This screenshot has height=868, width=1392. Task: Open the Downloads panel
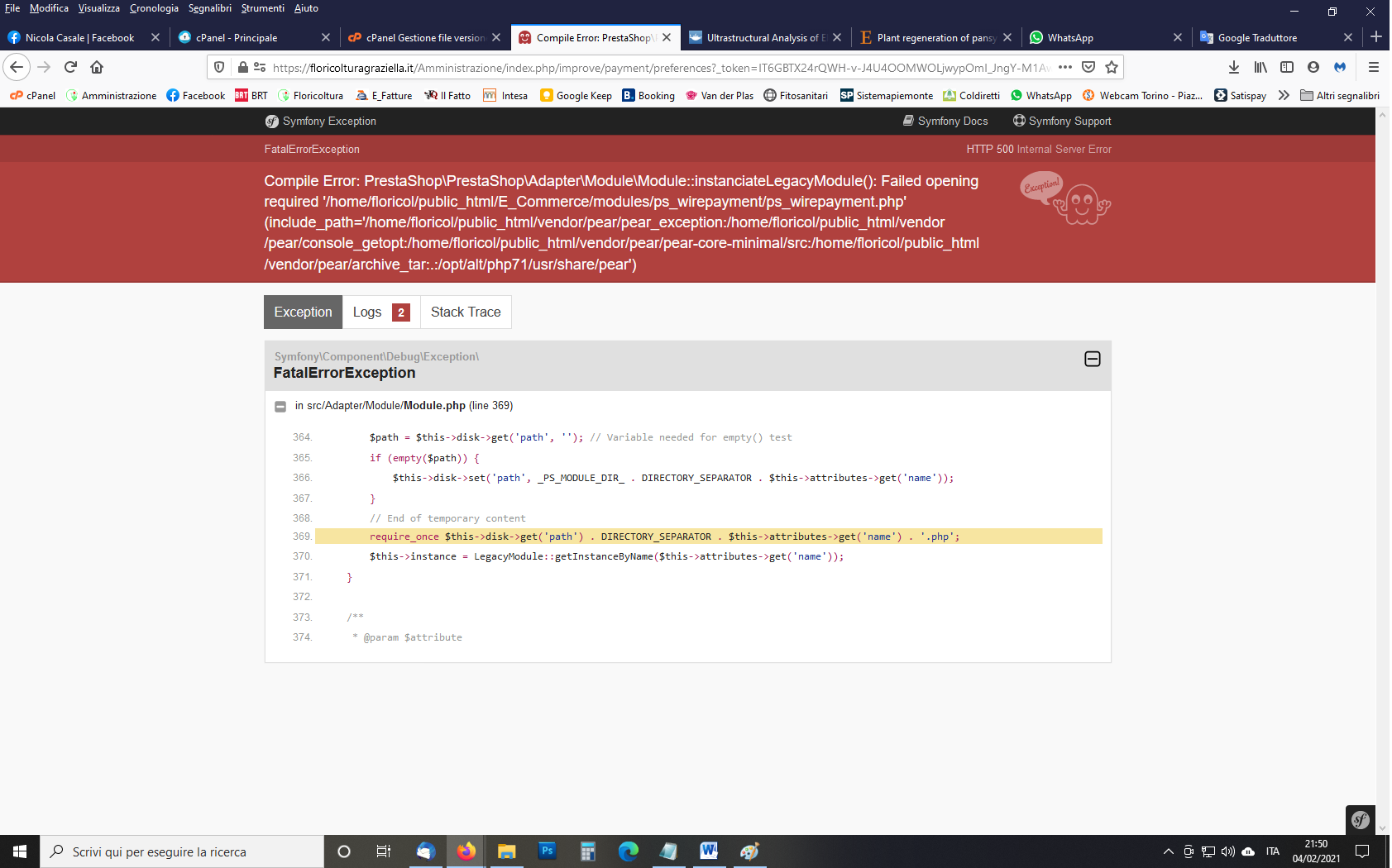click(x=1234, y=67)
